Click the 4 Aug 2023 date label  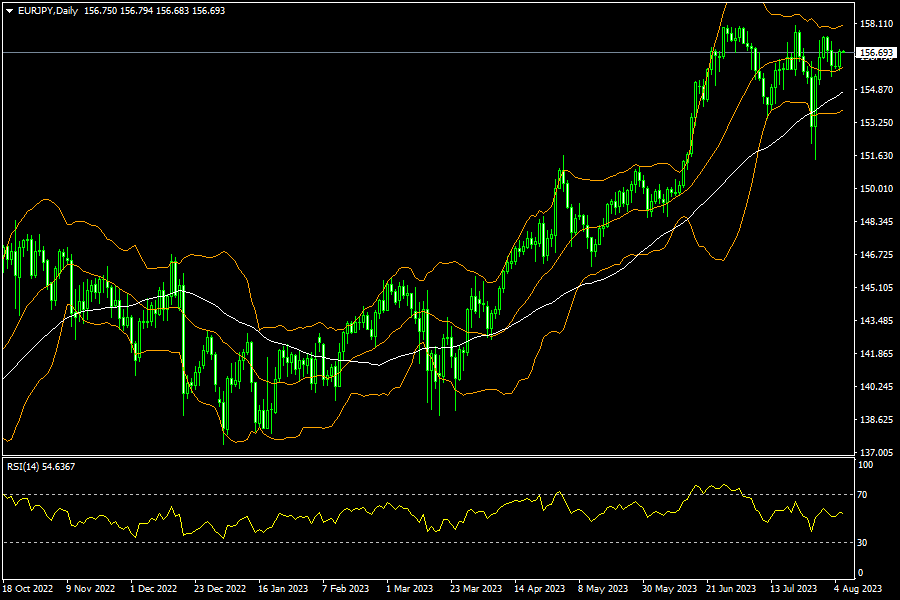[858, 589]
